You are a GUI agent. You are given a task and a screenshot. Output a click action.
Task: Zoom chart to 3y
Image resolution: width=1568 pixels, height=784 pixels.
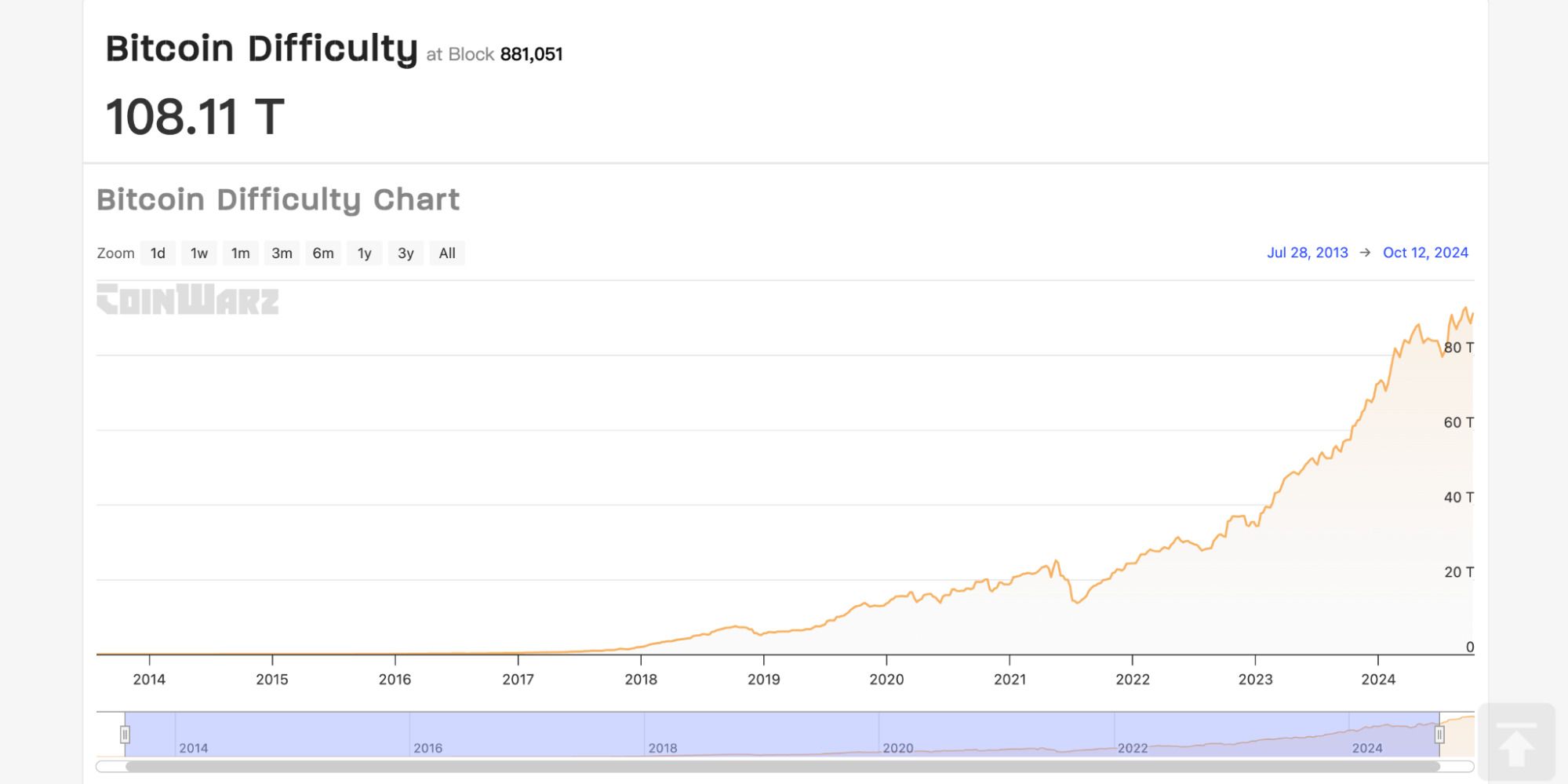pos(406,253)
